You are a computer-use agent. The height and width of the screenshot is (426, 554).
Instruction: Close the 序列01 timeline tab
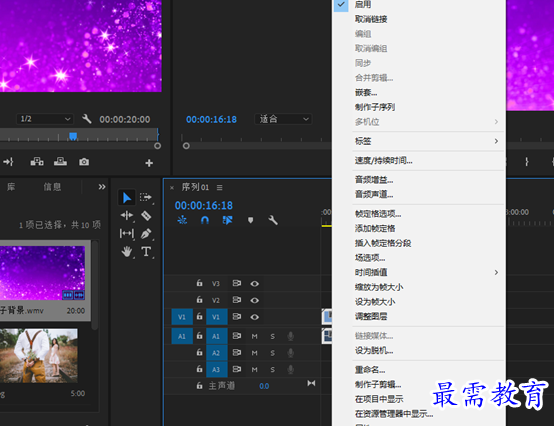[x=172, y=188]
